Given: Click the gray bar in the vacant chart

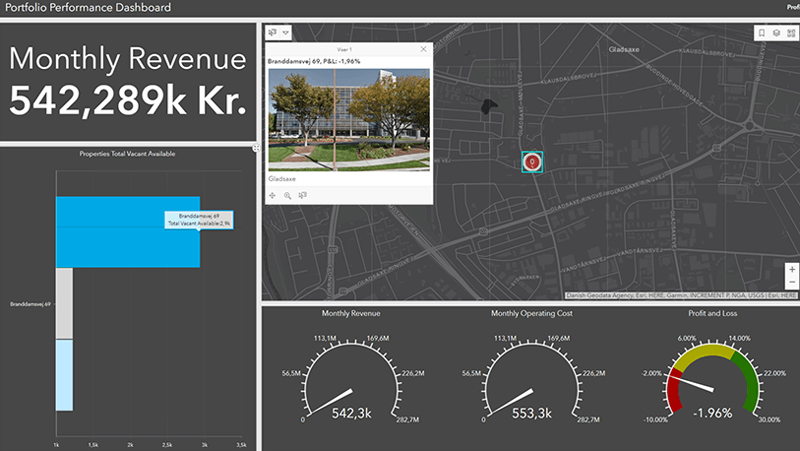Looking at the screenshot, I should (x=64, y=304).
